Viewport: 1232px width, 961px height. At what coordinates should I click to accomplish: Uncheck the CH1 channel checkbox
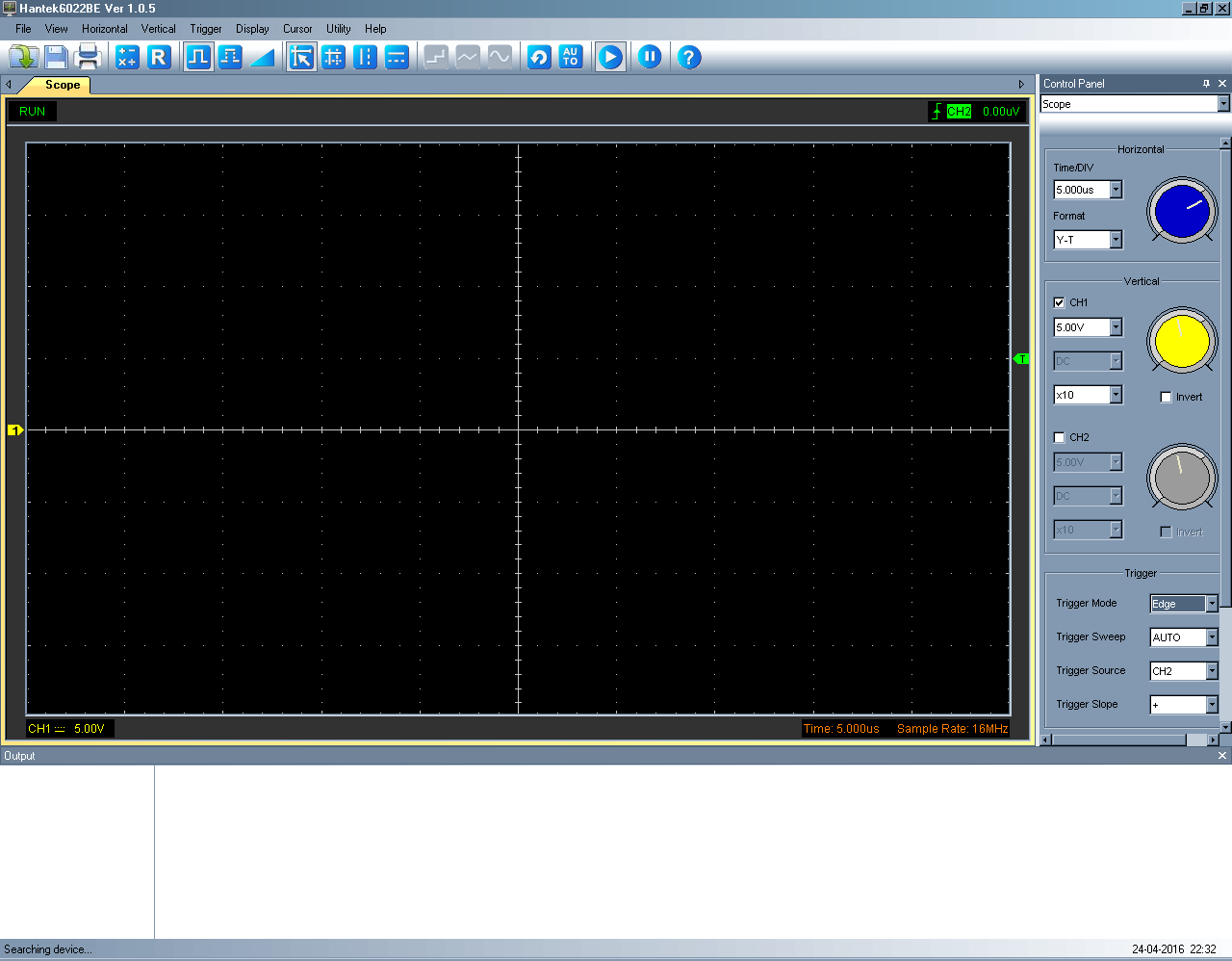(x=1060, y=302)
